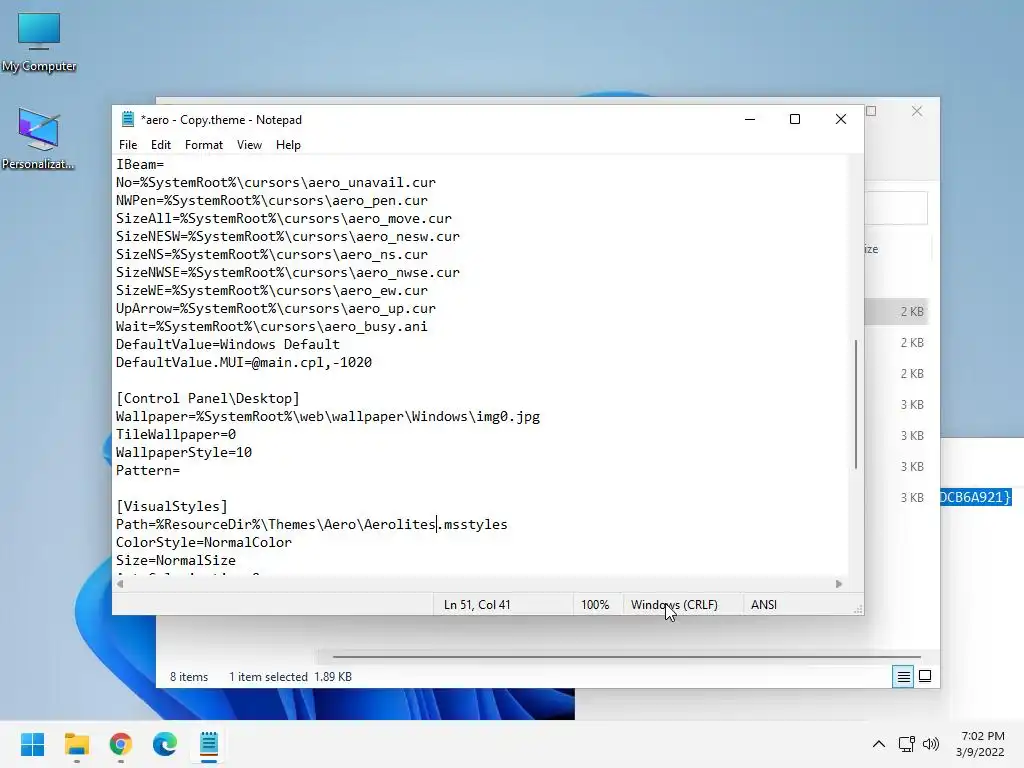Image resolution: width=1024 pixels, height=768 pixels.
Task: Open clock showing 7:02 PM
Action: click(980, 744)
